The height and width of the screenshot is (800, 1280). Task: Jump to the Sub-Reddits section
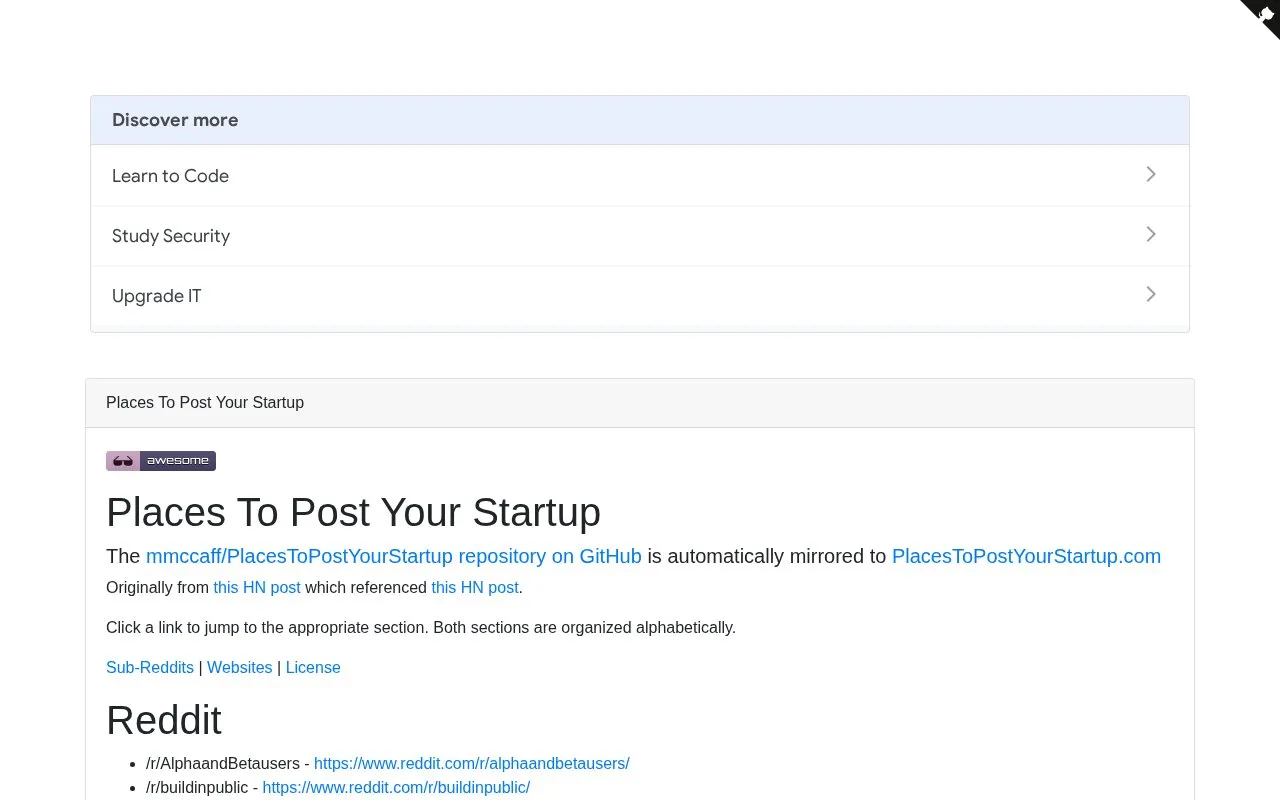coord(150,667)
